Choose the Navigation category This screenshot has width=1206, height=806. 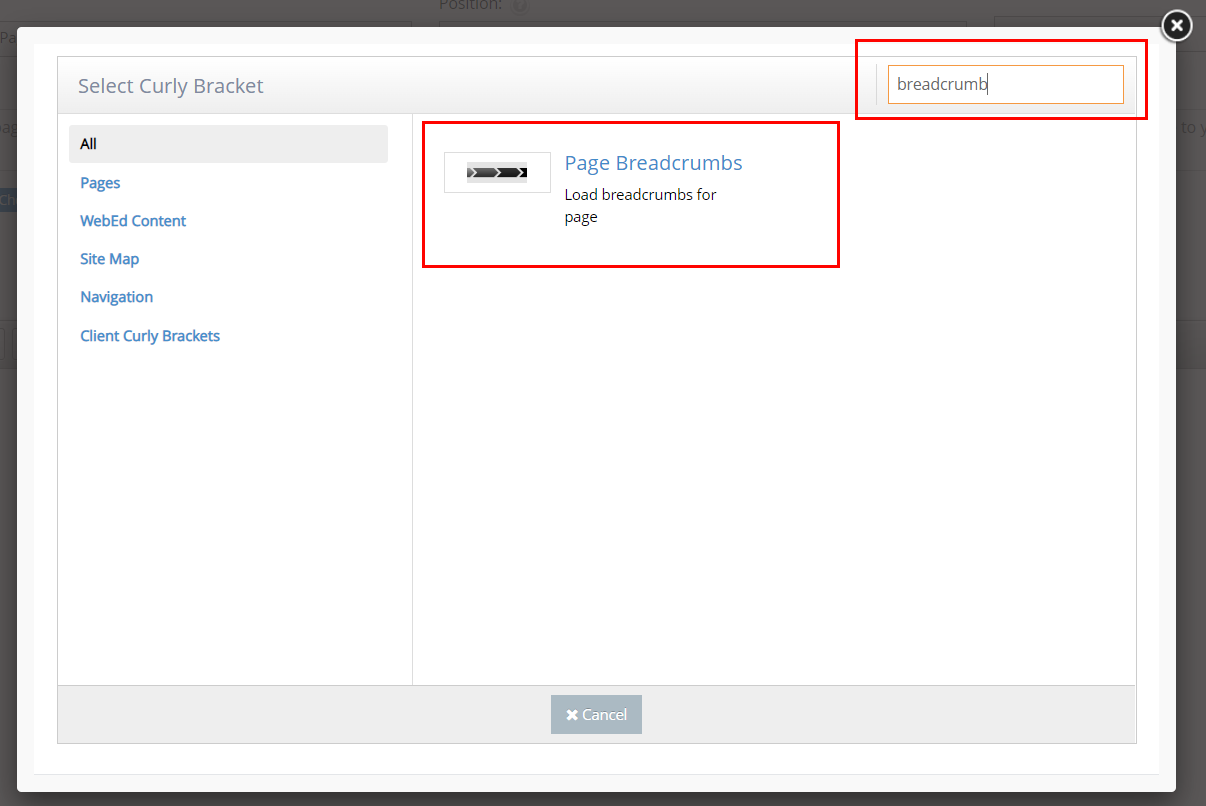[116, 297]
